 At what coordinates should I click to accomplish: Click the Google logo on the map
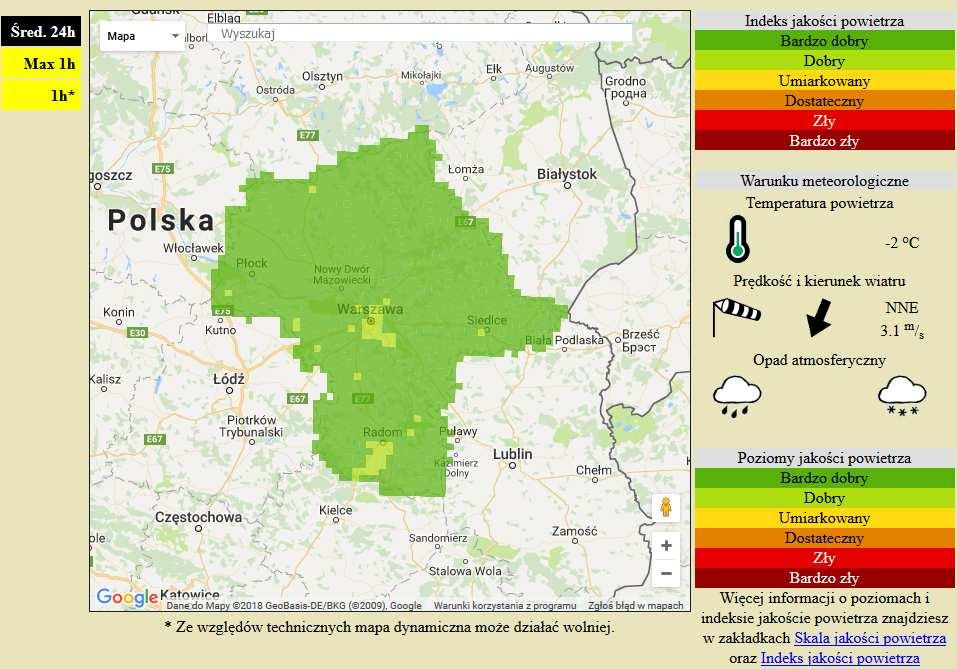[x=127, y=596]
